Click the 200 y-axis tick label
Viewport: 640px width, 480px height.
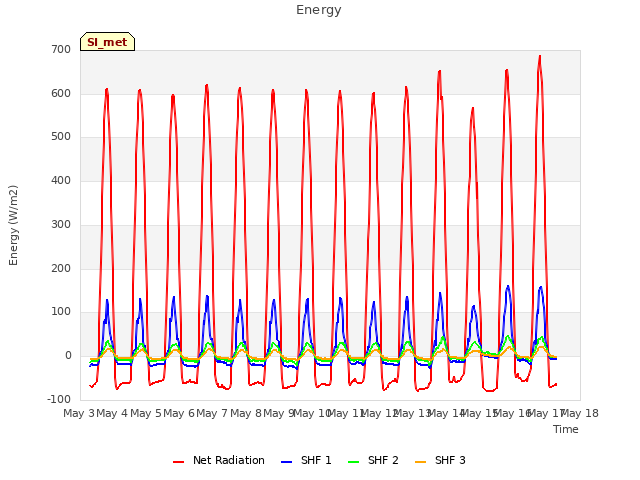click(61, 269)
